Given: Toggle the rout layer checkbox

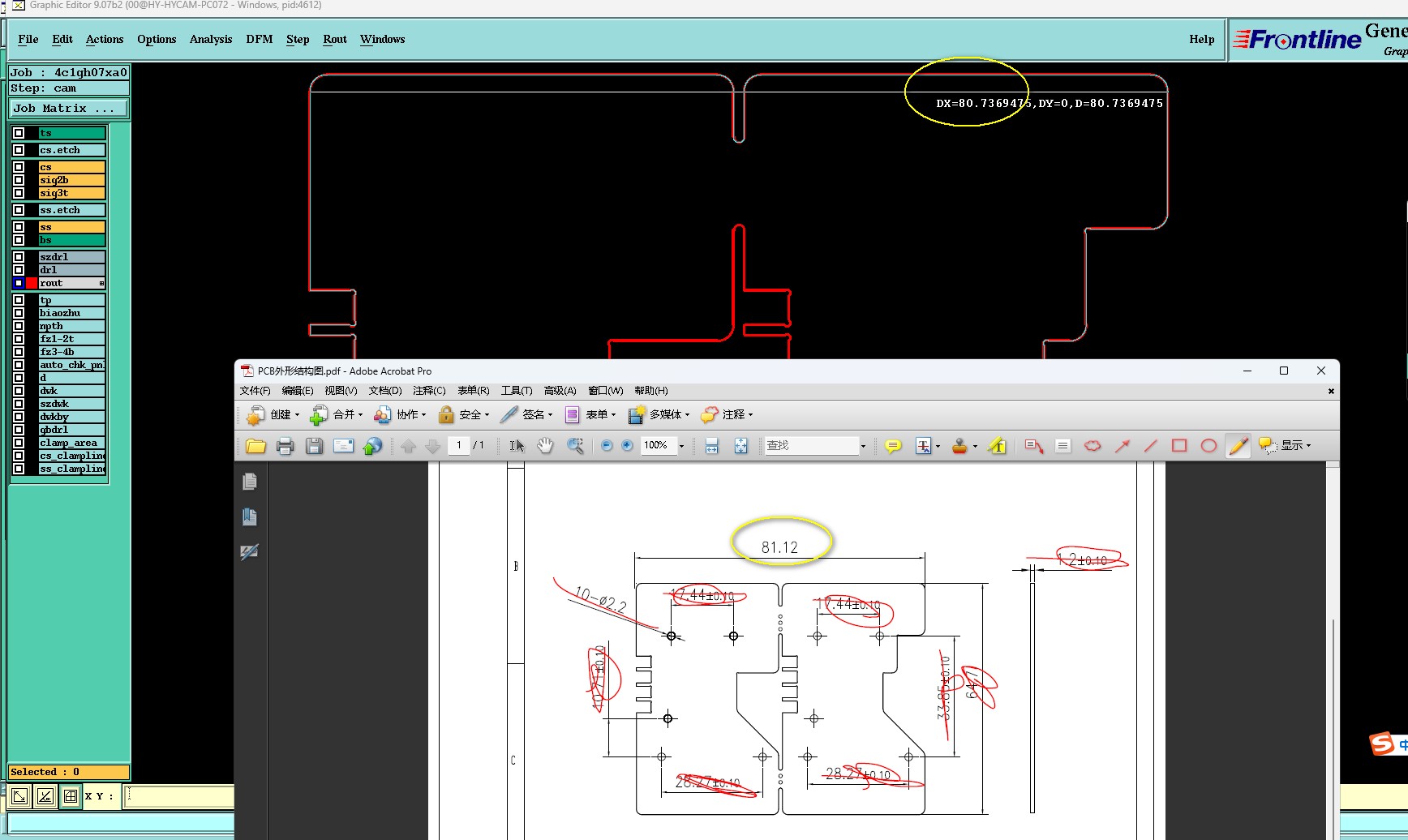Looking at the screenshot, I should (x=19, y=283).
